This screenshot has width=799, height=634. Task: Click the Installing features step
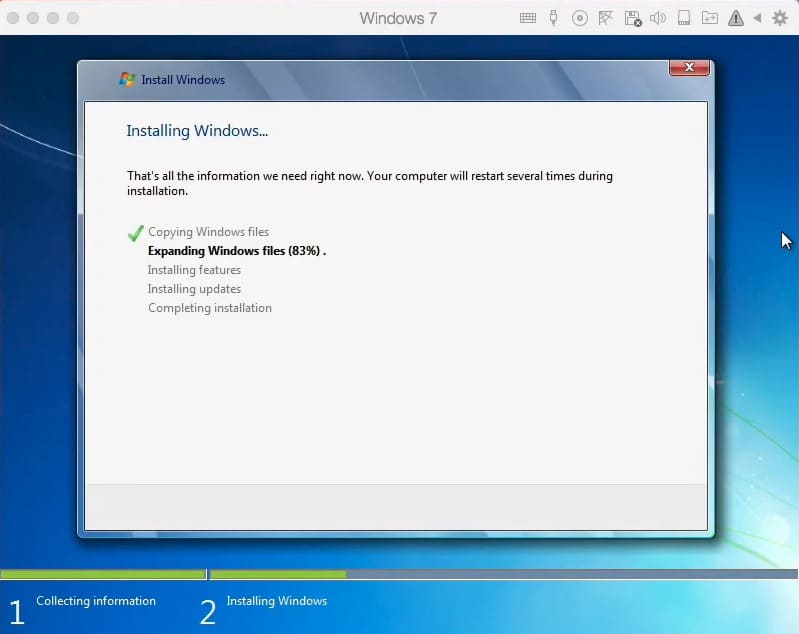coord(194,270)
